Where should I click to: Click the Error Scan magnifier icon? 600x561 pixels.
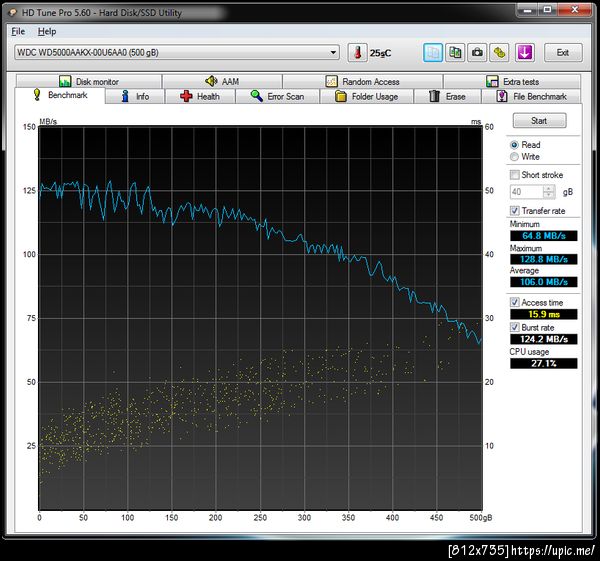click(x=256, y=96)
